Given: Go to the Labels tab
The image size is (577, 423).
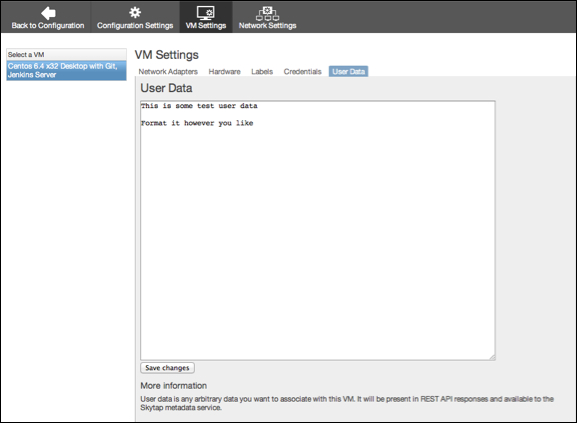Looking at the screenshot, I should [x=262, y=71].
